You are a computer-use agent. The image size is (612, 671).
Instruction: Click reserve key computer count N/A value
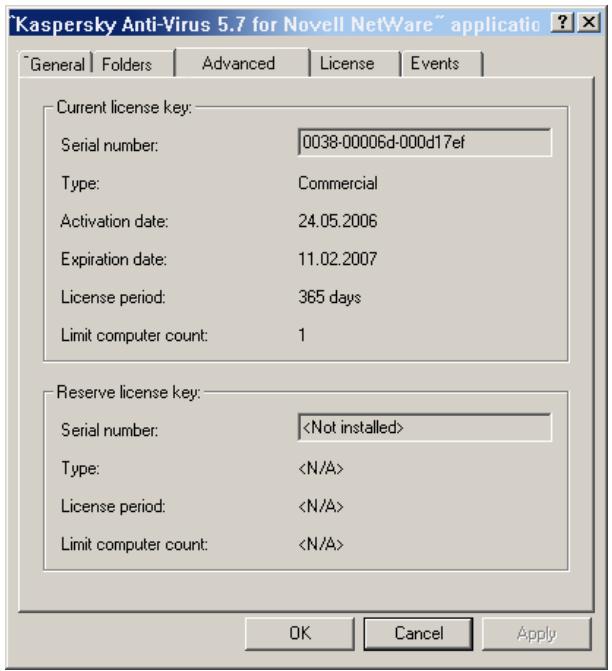[x=321, y=544]
